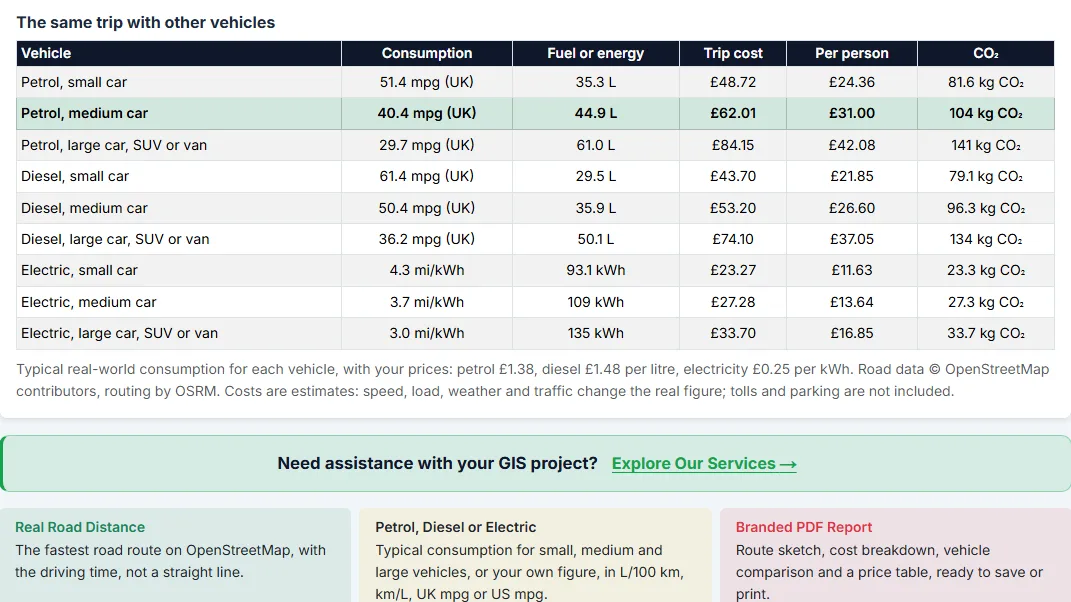Click the 81.6 kg CO₂ cell

[x=986, y=82]
